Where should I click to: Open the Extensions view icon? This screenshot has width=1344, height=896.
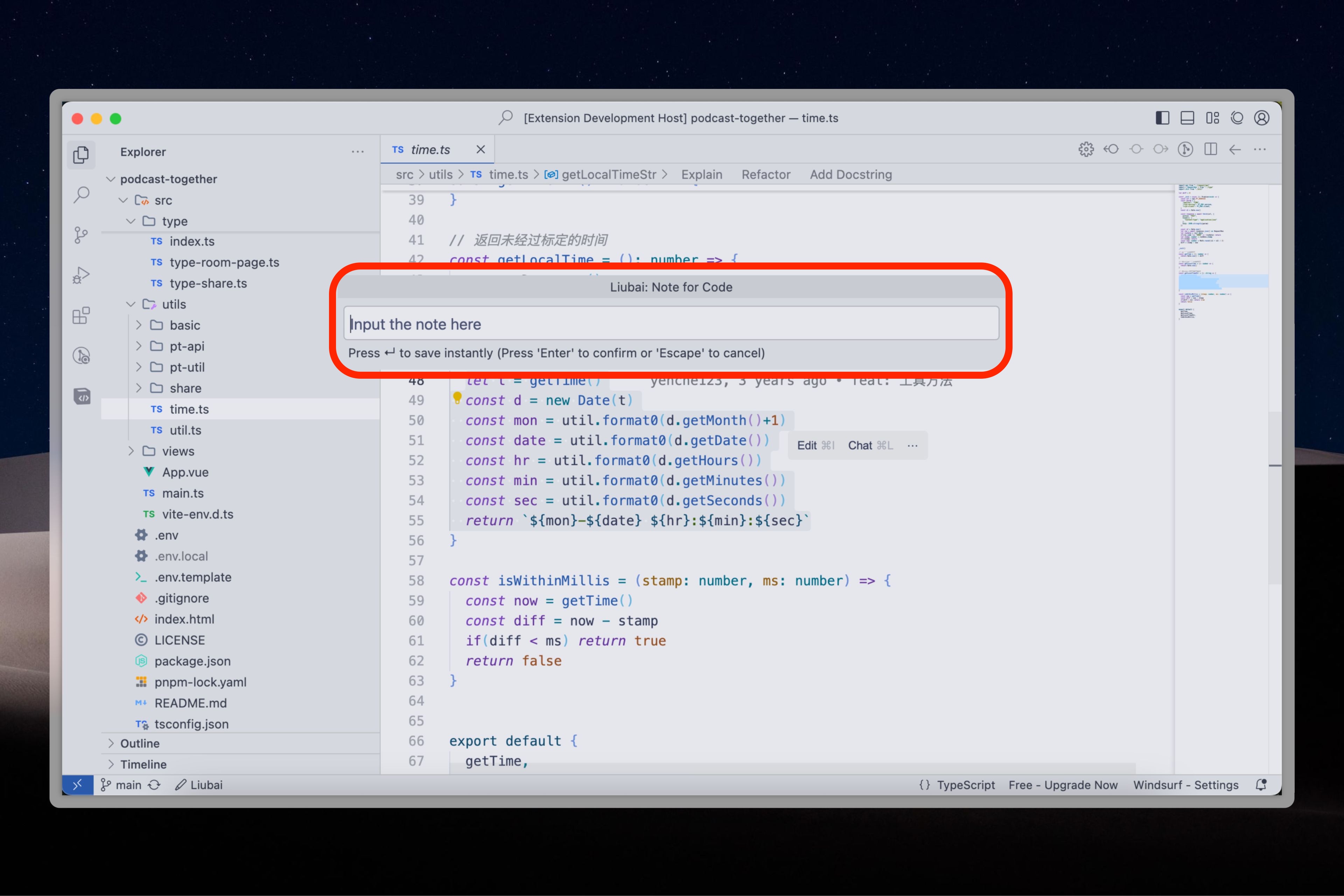coord(81,315)
